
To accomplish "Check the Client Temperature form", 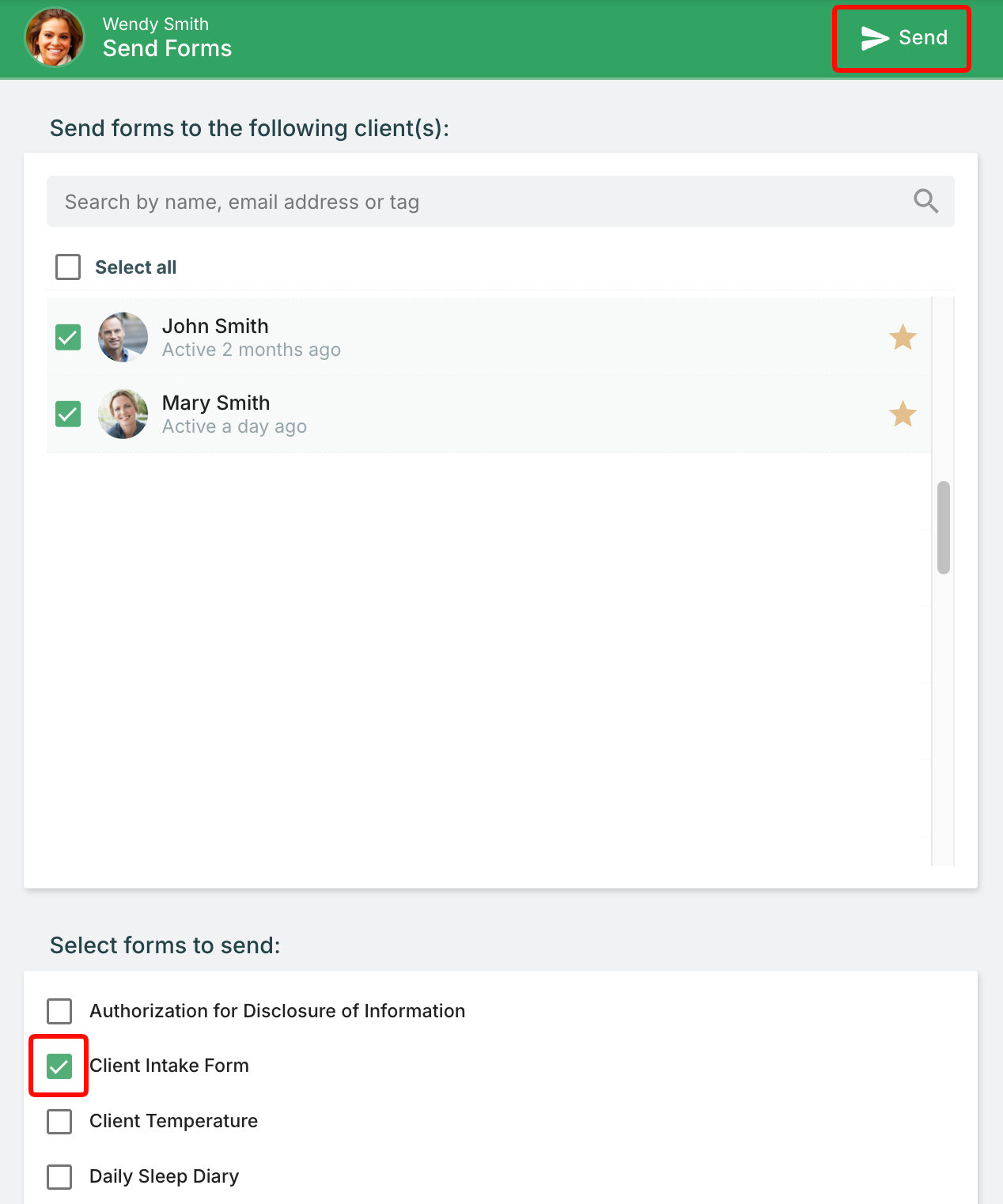I will [x=59, y=1122].
